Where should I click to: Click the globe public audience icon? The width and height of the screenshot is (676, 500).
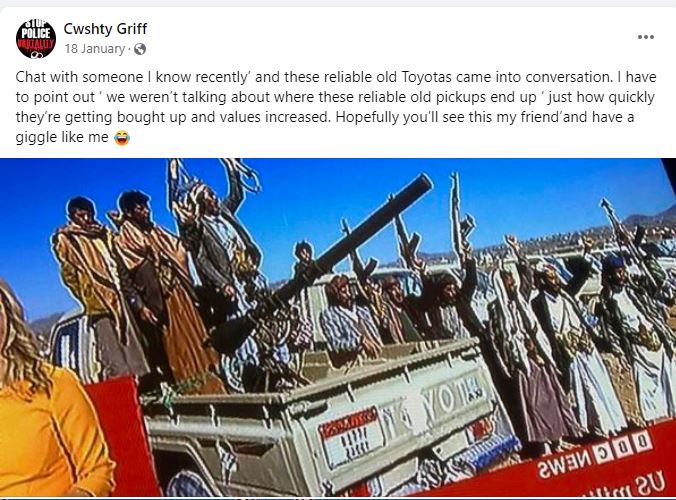tap(140, 49)
